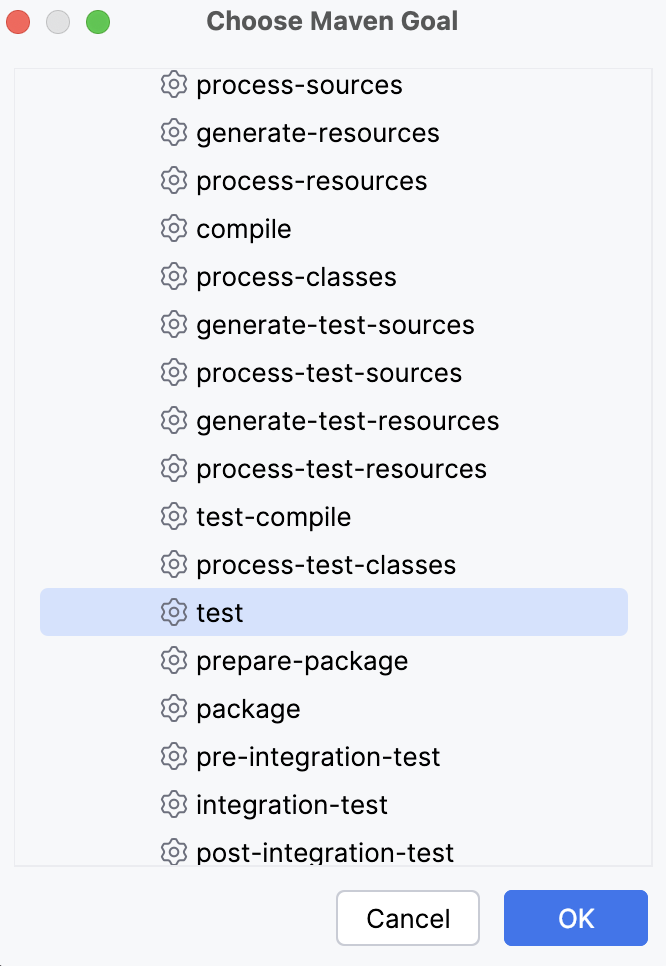The height and width of the screenshot is (966, 666).
Task: Click the gear icon beside process-test-classes
Action: tap(174, 564)
